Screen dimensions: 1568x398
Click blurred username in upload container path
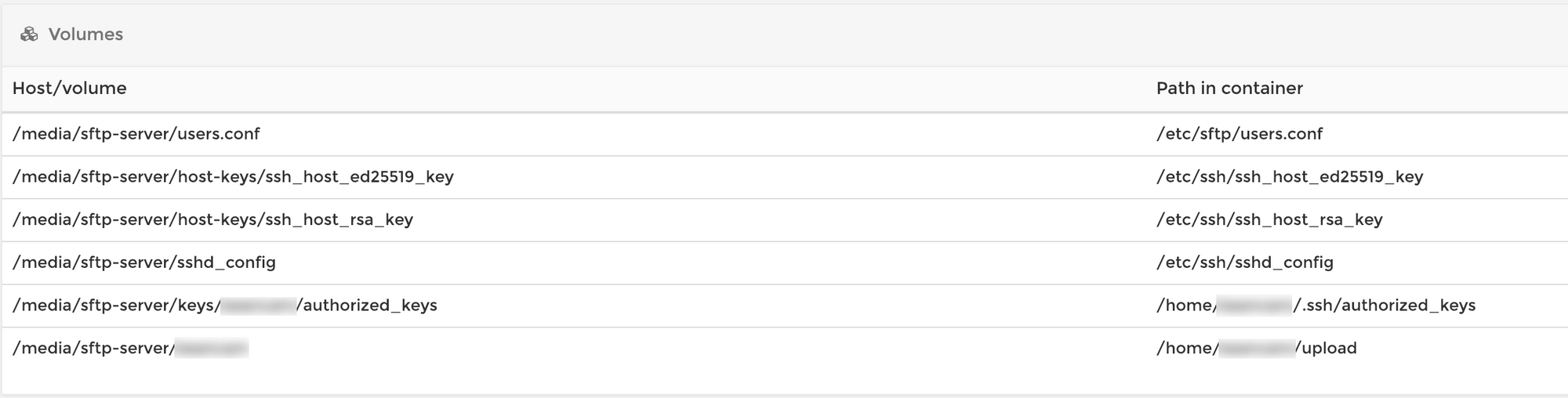pyautogui.click(x=1257, y=349)
